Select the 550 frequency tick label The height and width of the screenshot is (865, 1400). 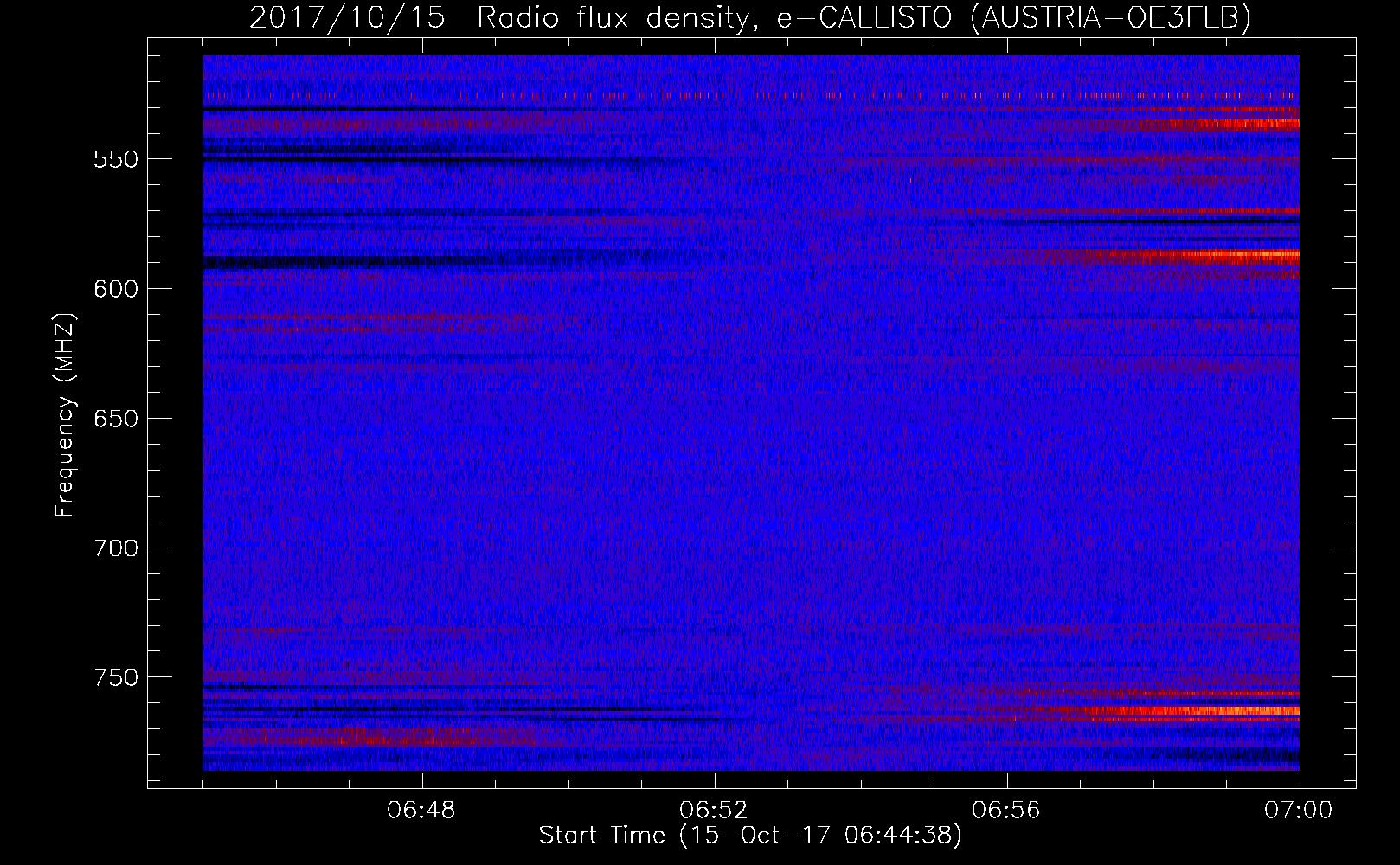[116, 159]
